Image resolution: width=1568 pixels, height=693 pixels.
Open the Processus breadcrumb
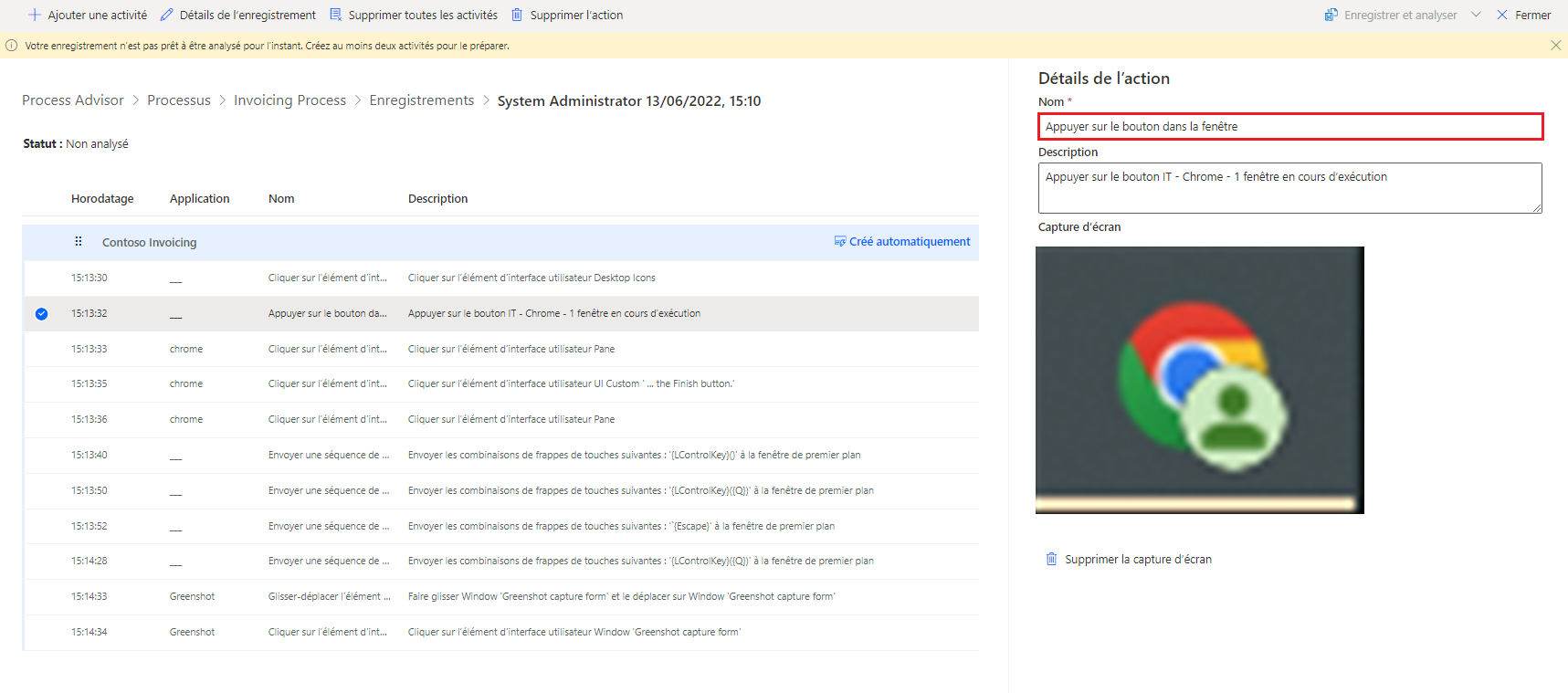(x=179, y=100)
